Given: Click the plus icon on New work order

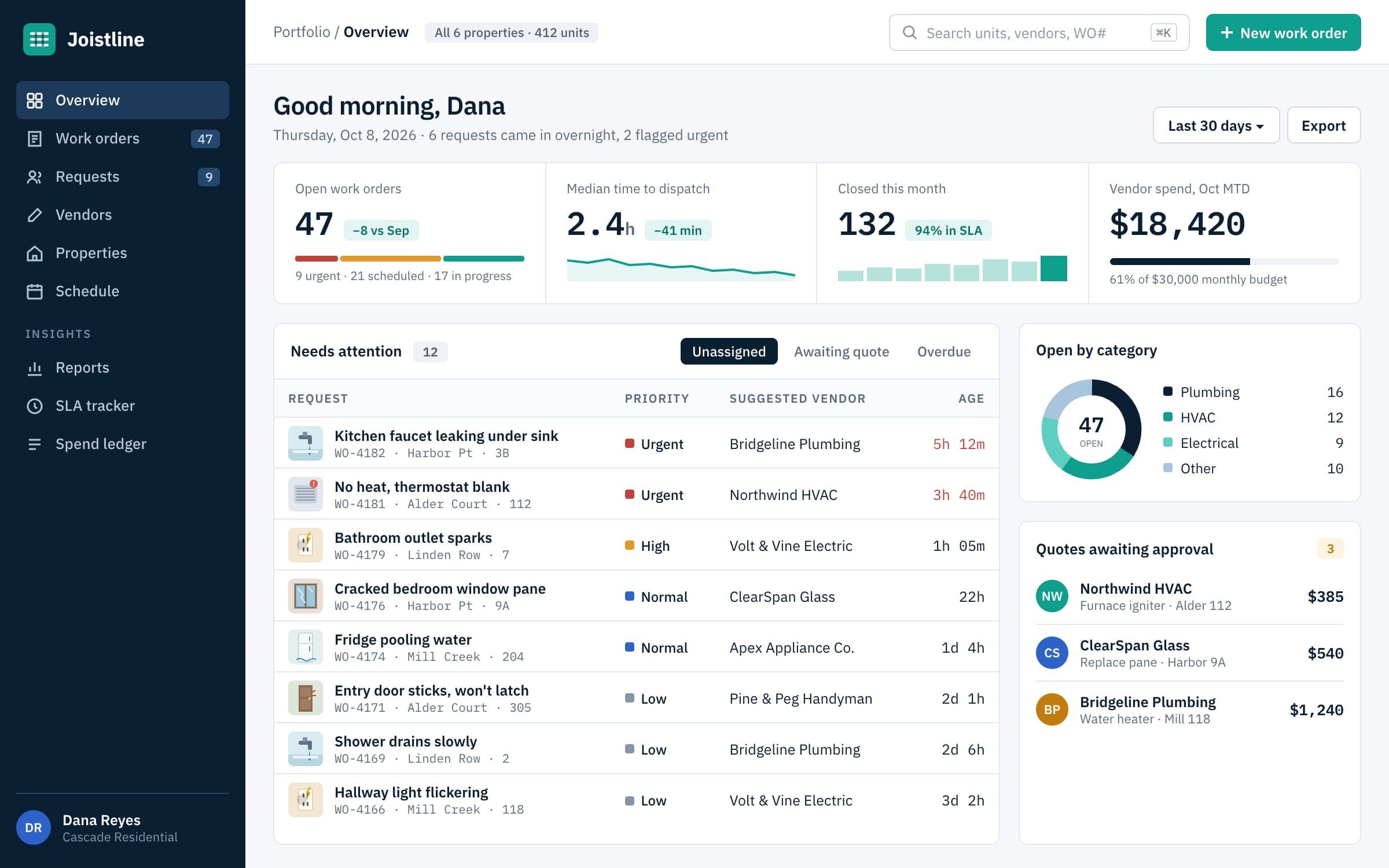Looking at the screenshot, I should (1226, 33).
